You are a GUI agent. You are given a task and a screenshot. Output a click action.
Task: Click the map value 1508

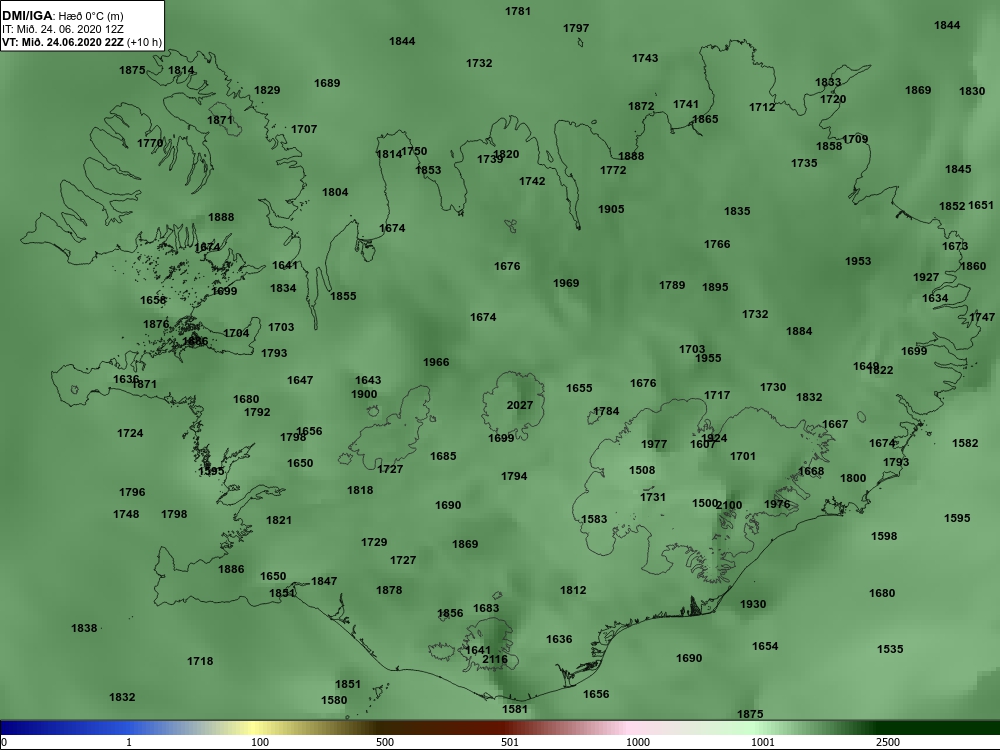642,470
